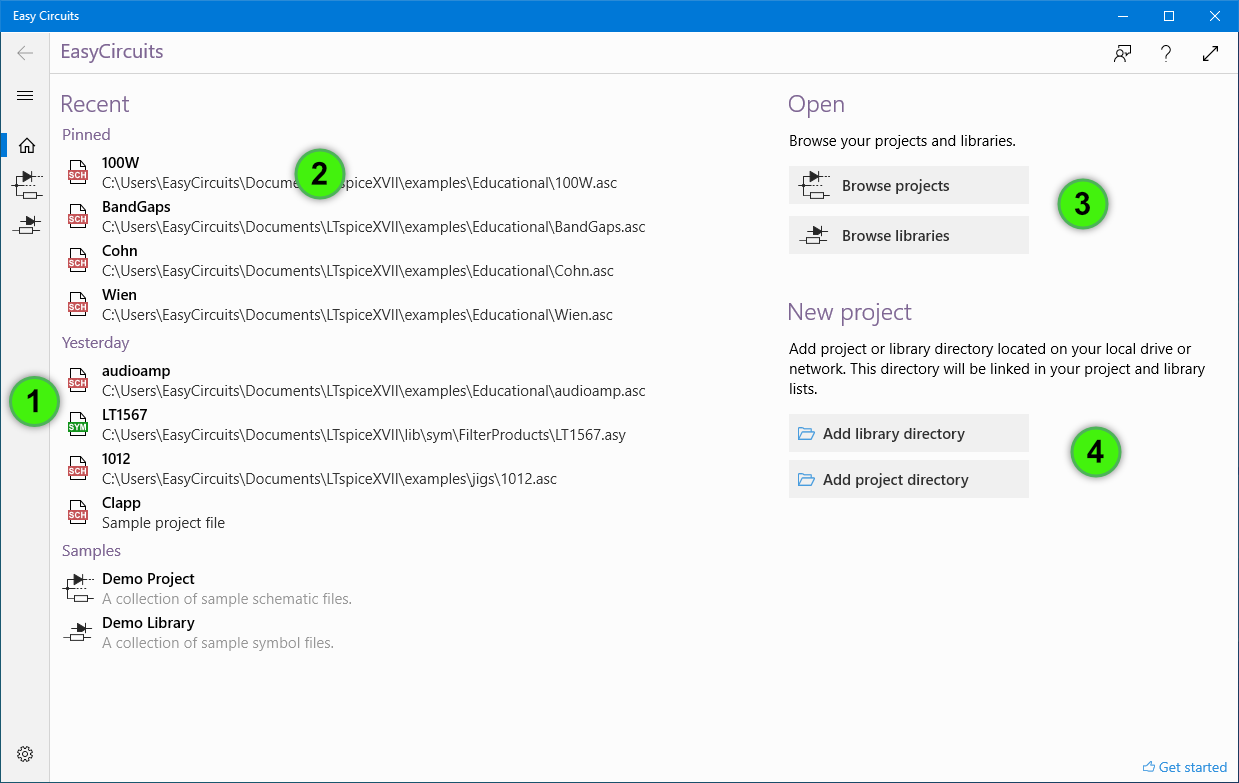Go to Home in the sidebar
This screenshot has height=783, width=1239.
point(27,146)
